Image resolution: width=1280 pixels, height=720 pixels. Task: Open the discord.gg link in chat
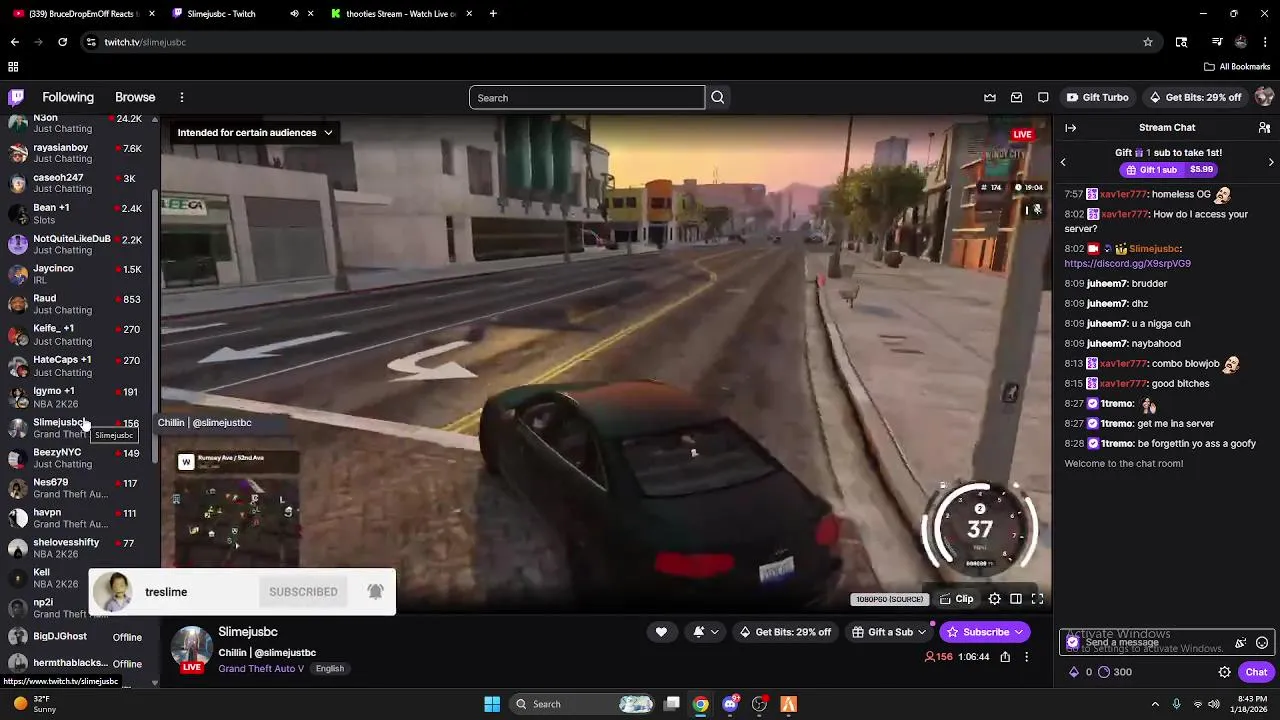pos(1127,264)
